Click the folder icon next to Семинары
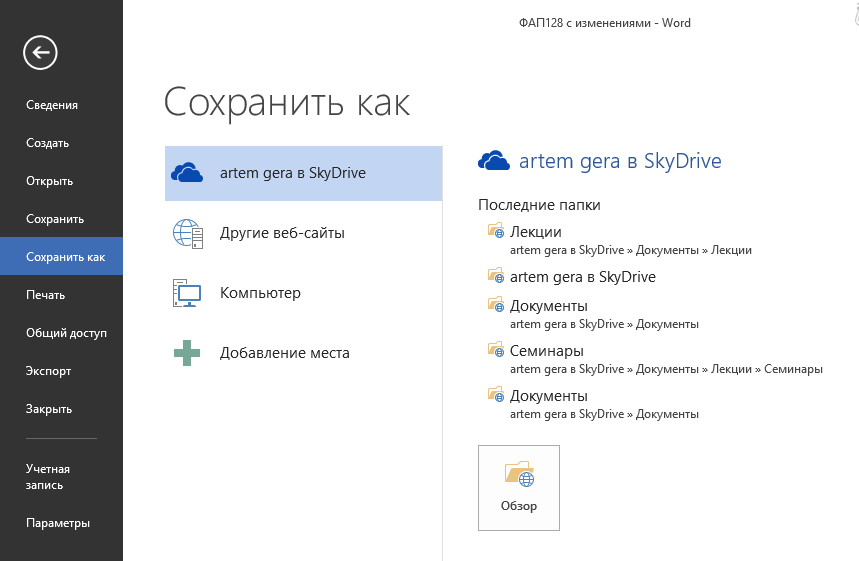This screenshot has width=859, height=561. click(x=496, y=349)
